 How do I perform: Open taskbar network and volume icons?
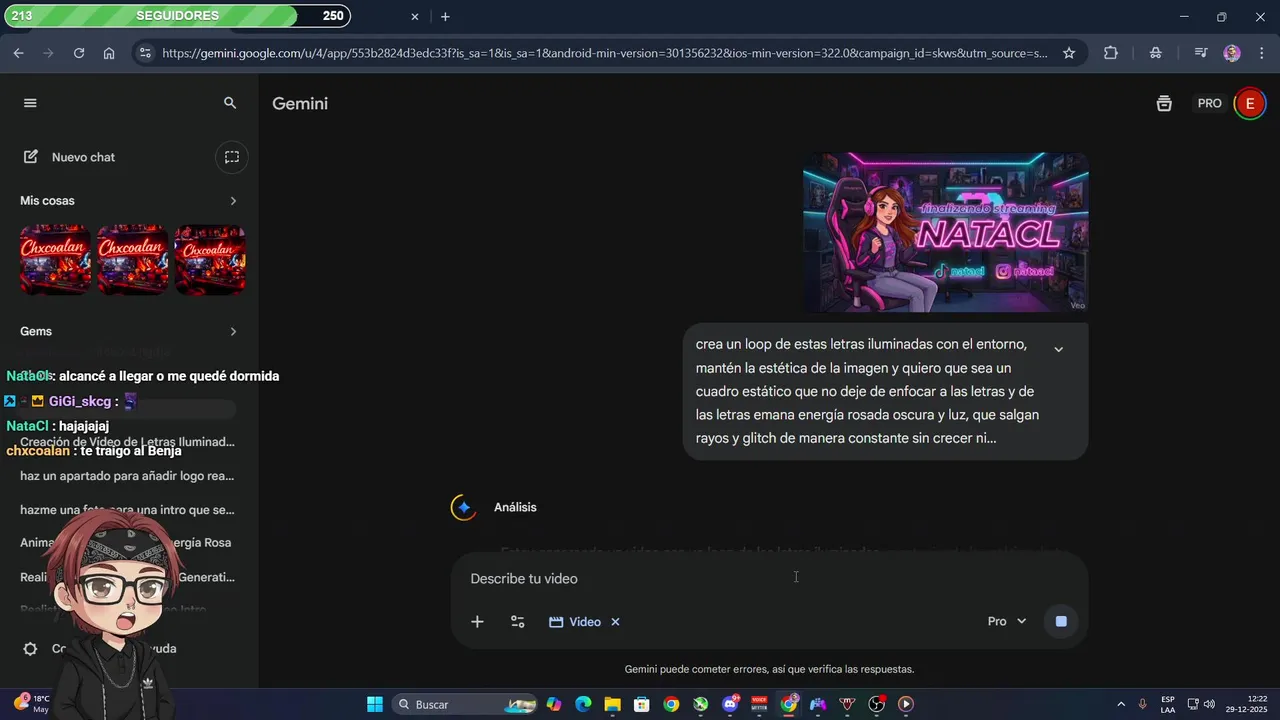tap(1201, 704)
